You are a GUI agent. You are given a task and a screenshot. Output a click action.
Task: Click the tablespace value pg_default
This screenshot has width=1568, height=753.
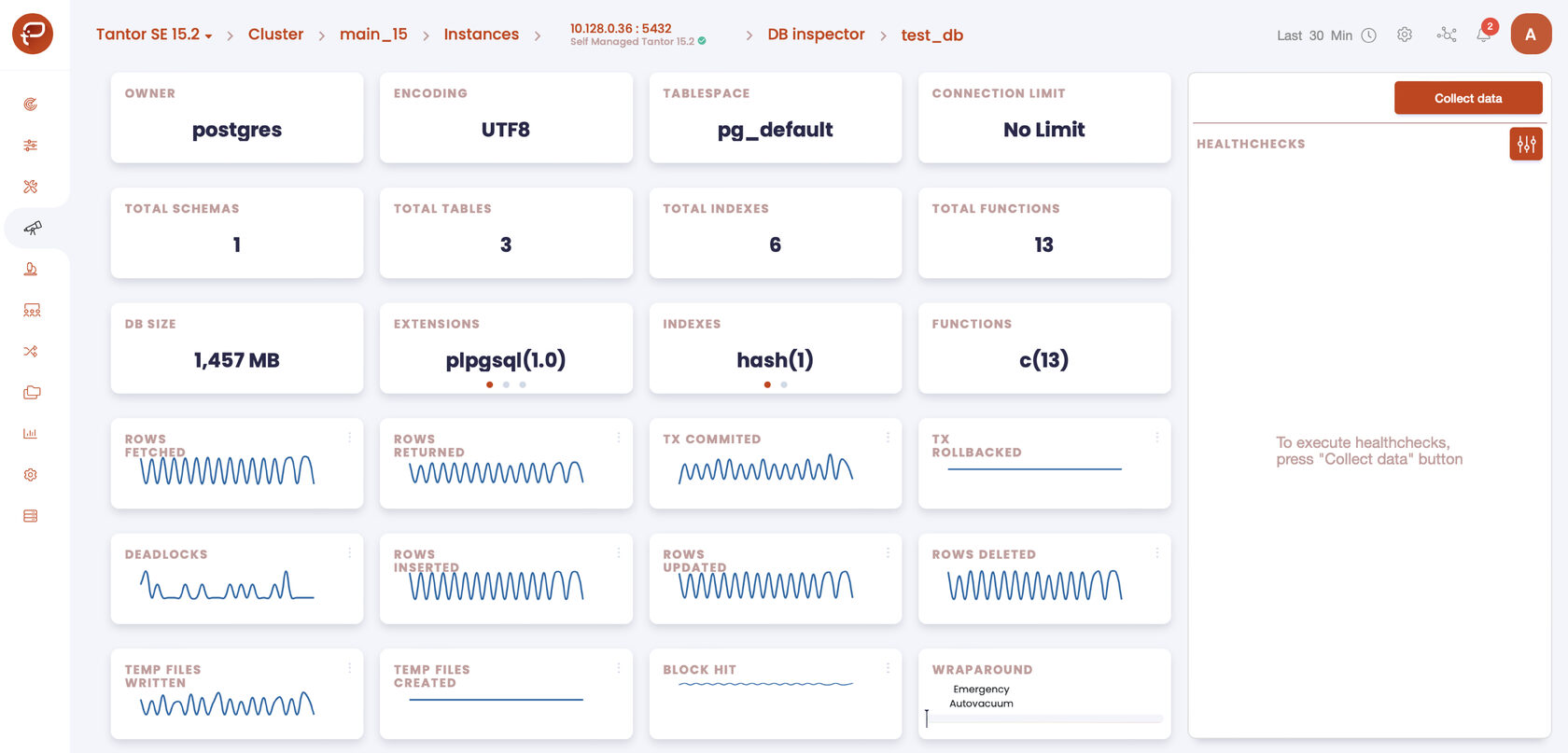point(775,130)
